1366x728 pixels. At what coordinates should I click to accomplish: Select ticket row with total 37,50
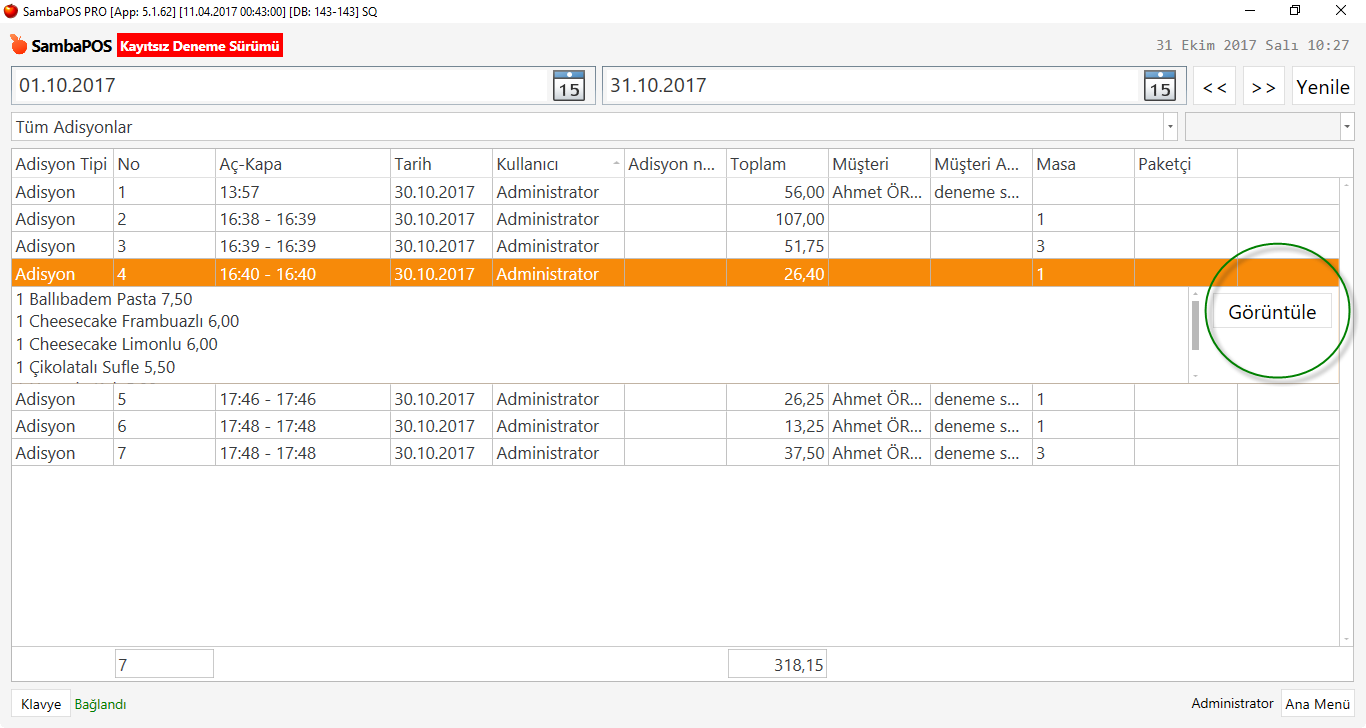click(675, 453)
